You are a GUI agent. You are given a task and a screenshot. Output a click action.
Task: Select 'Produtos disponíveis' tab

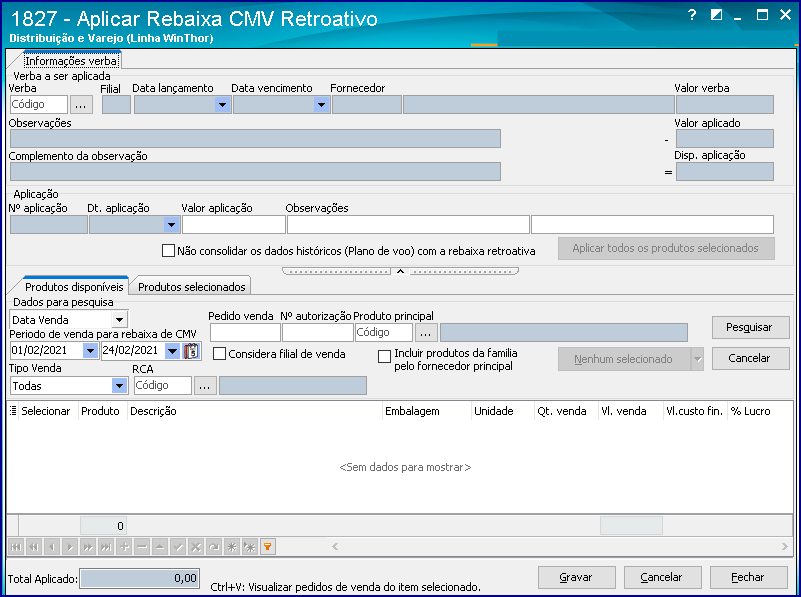coord(74,286)
